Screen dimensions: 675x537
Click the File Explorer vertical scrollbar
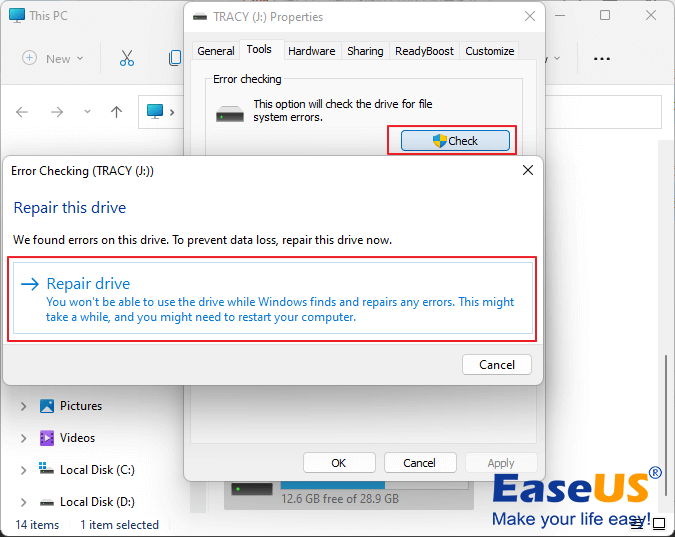667,400
